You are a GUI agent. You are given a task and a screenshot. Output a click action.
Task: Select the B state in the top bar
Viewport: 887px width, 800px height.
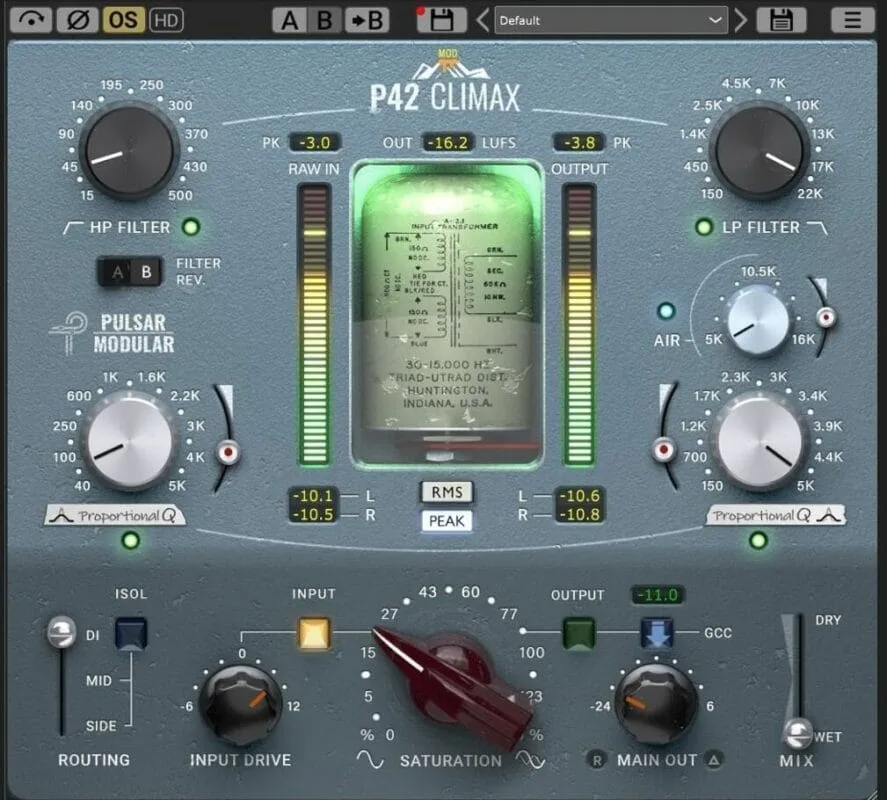[324, 20]
